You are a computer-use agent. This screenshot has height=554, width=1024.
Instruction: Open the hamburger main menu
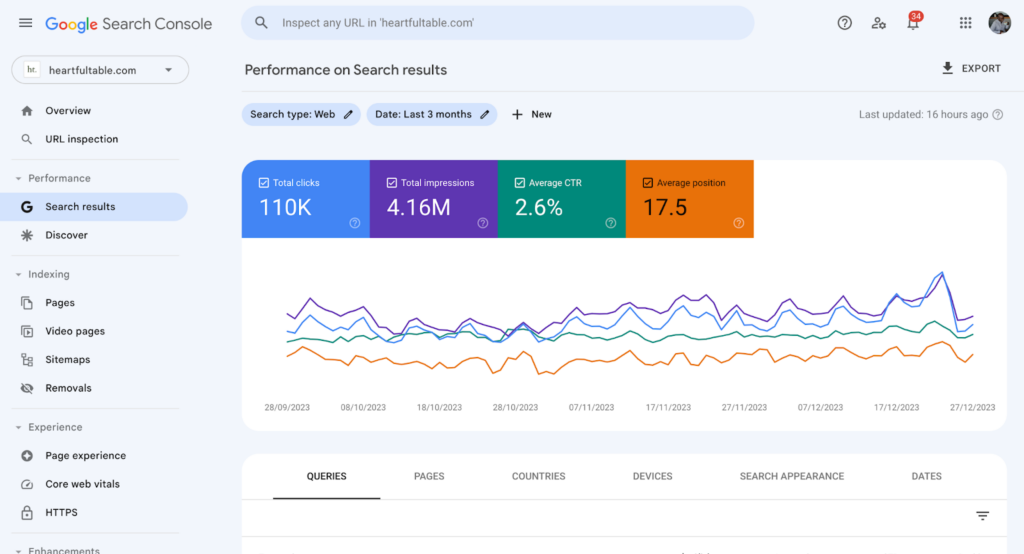tap(25, 23)
